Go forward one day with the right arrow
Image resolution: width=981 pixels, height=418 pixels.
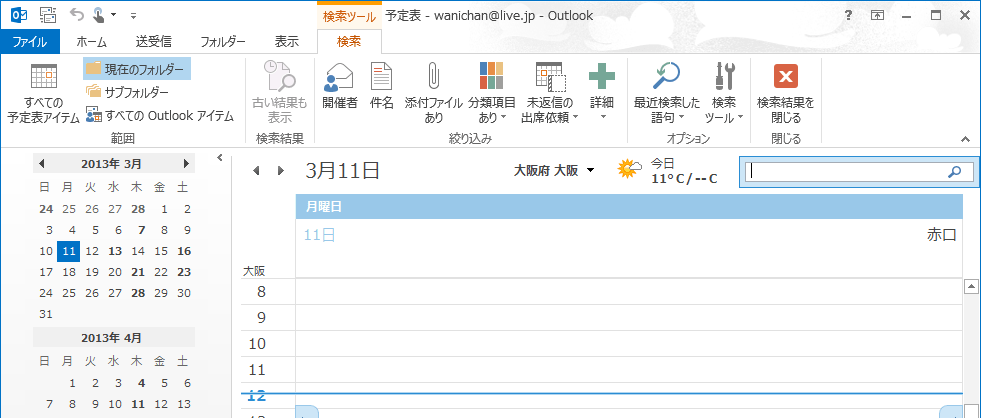[281, 171]
